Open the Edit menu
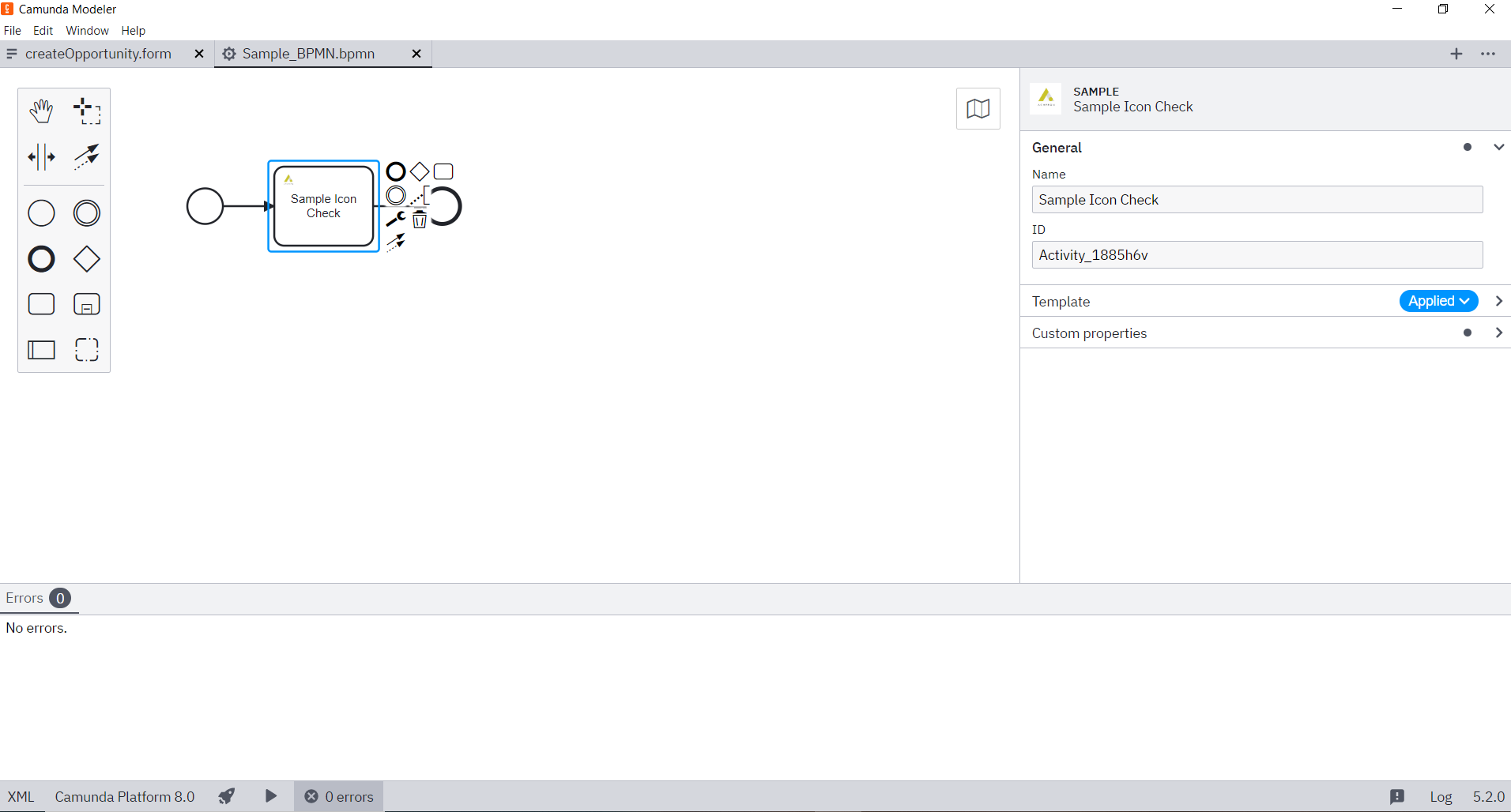The height and width of the screenshot is (812, 1511). pos(43,31)
